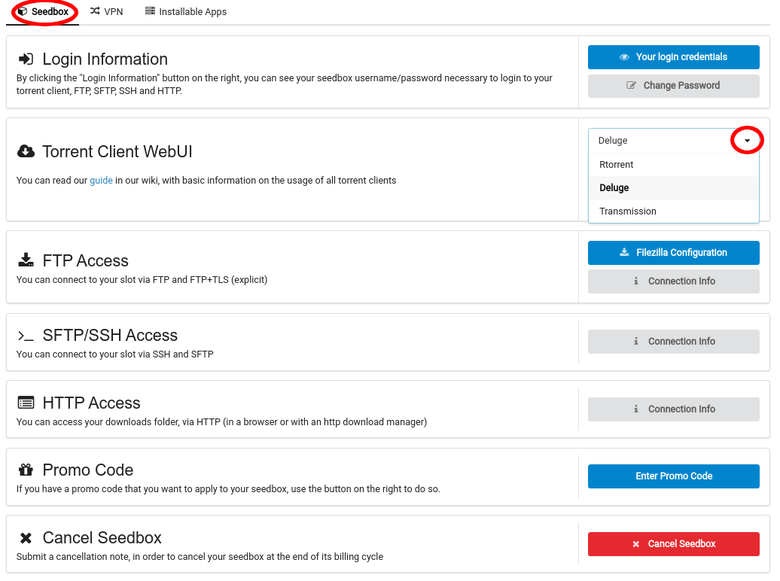Click the HTTP Access list icon
Image resolution: width=780 pixels, height=581 pixels.
pyautogui.click(x=26, y=402)
